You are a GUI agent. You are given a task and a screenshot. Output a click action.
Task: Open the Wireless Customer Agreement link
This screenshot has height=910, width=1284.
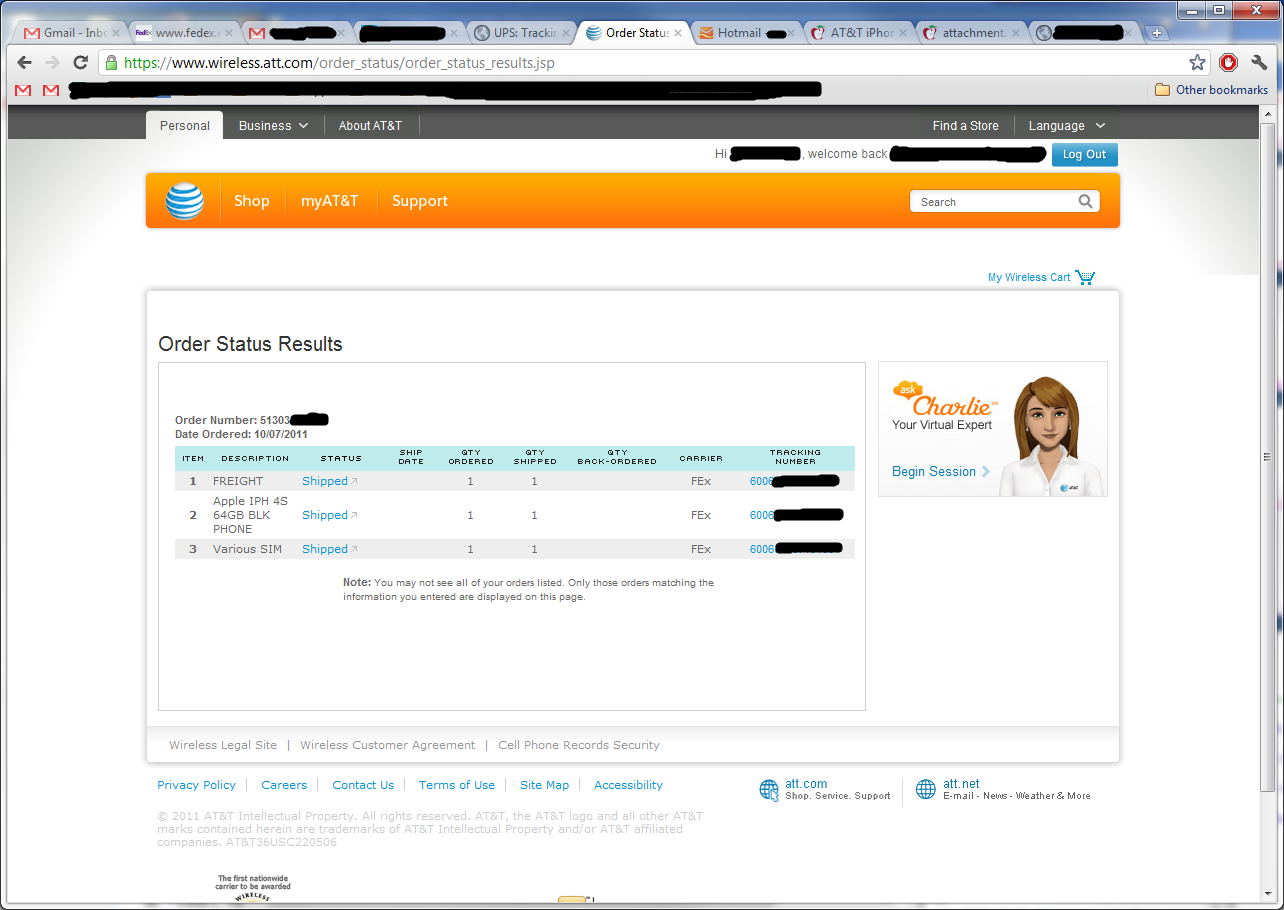[x=388, y=745]
